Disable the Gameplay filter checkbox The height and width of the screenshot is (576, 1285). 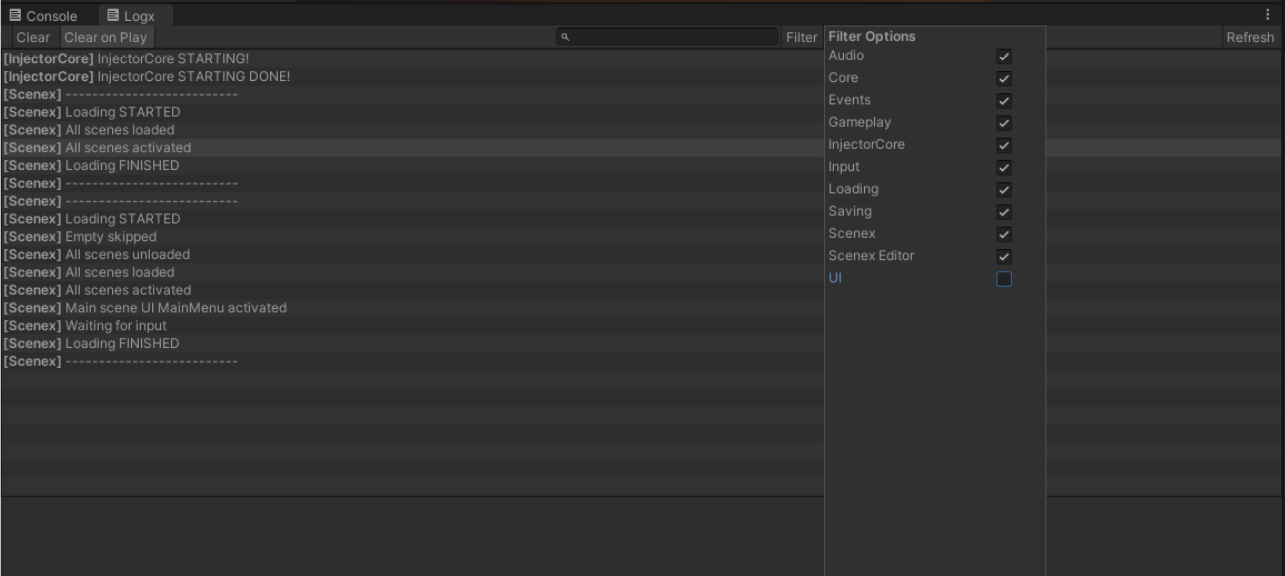(1004, 122)
